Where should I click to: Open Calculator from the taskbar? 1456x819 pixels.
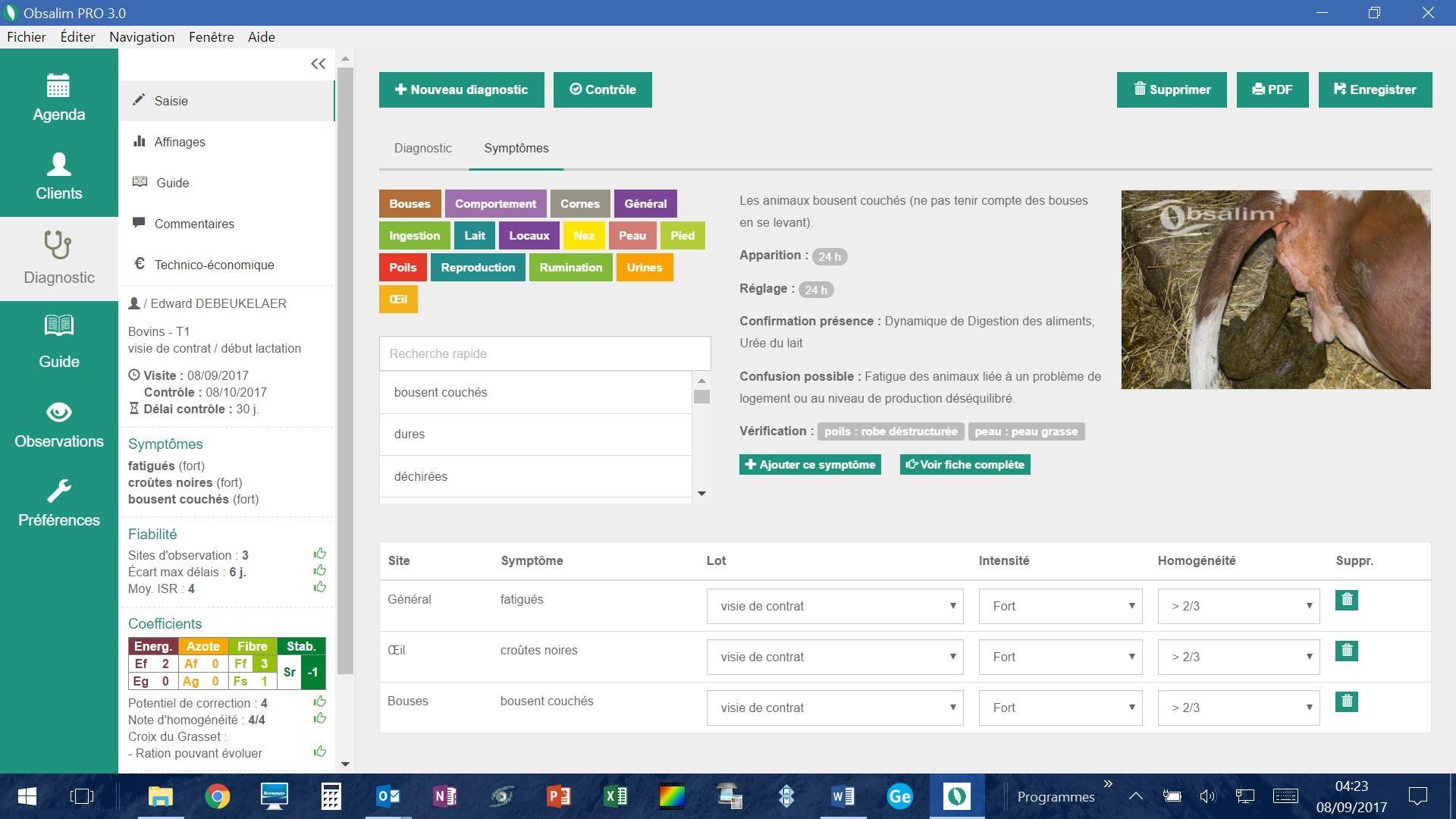pyautogui.click(x=331, y=796)
